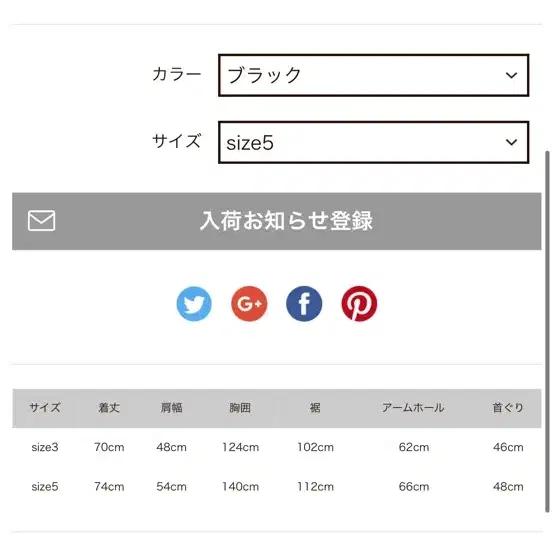Click the 首ぐり column header
554x554 pixels.
[x=508, y=408]
